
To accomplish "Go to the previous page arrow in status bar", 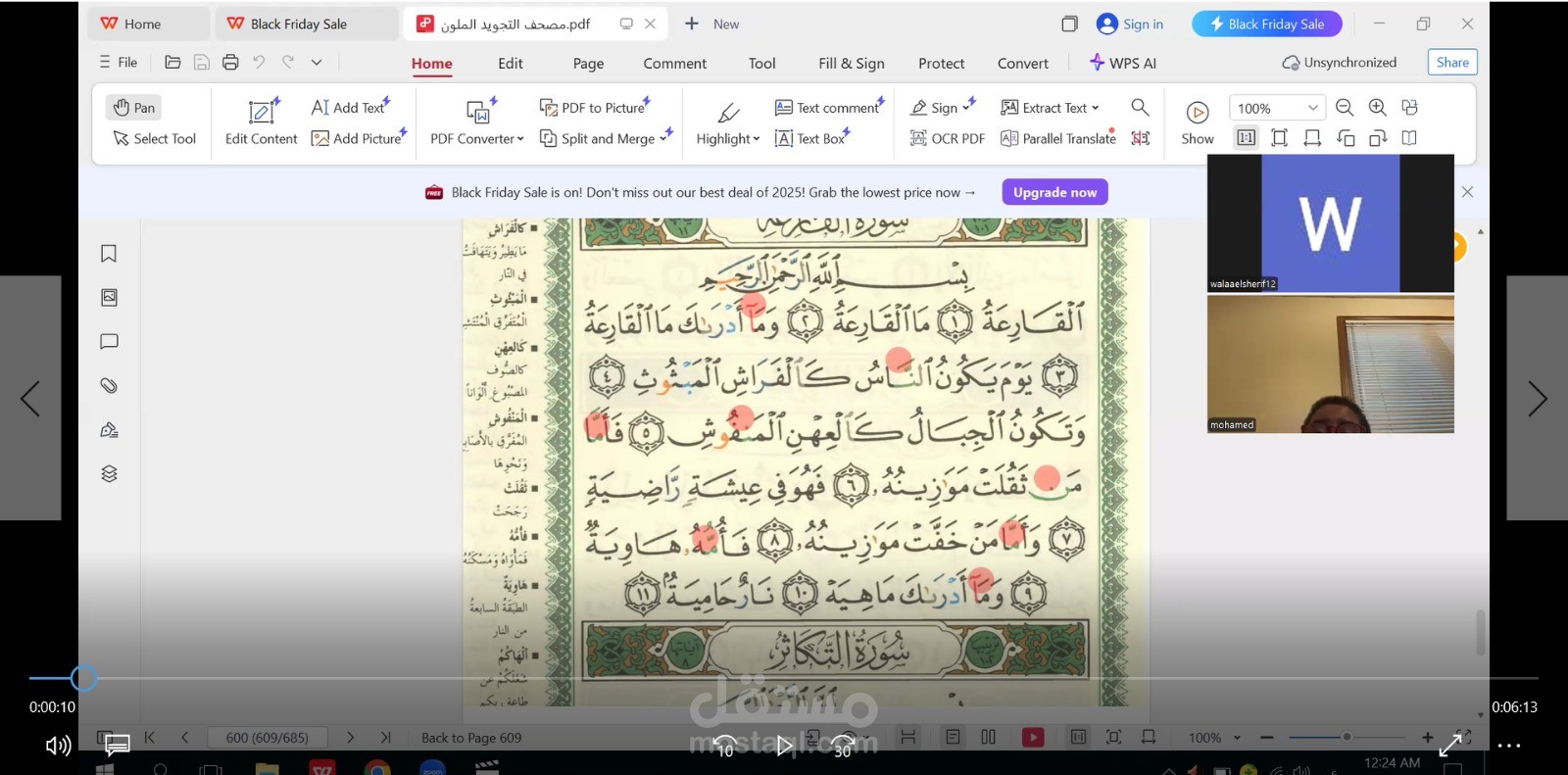I will tap(184, 737).
